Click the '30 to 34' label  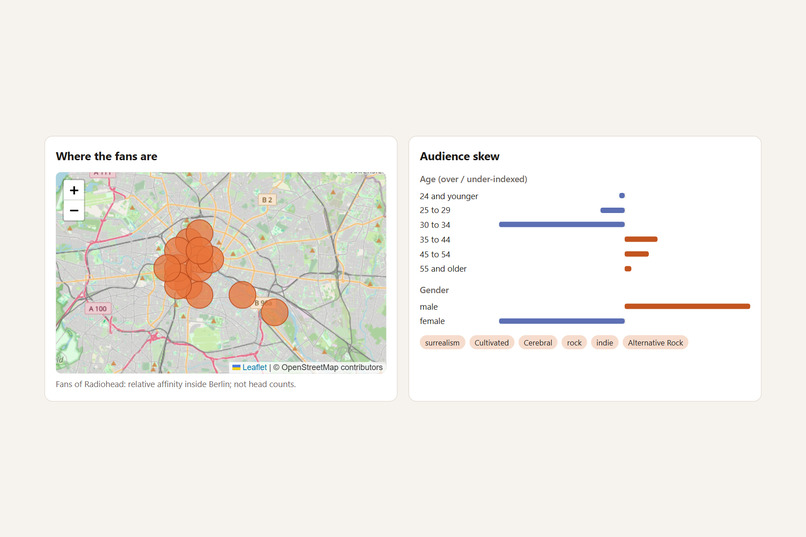(435, 225)
